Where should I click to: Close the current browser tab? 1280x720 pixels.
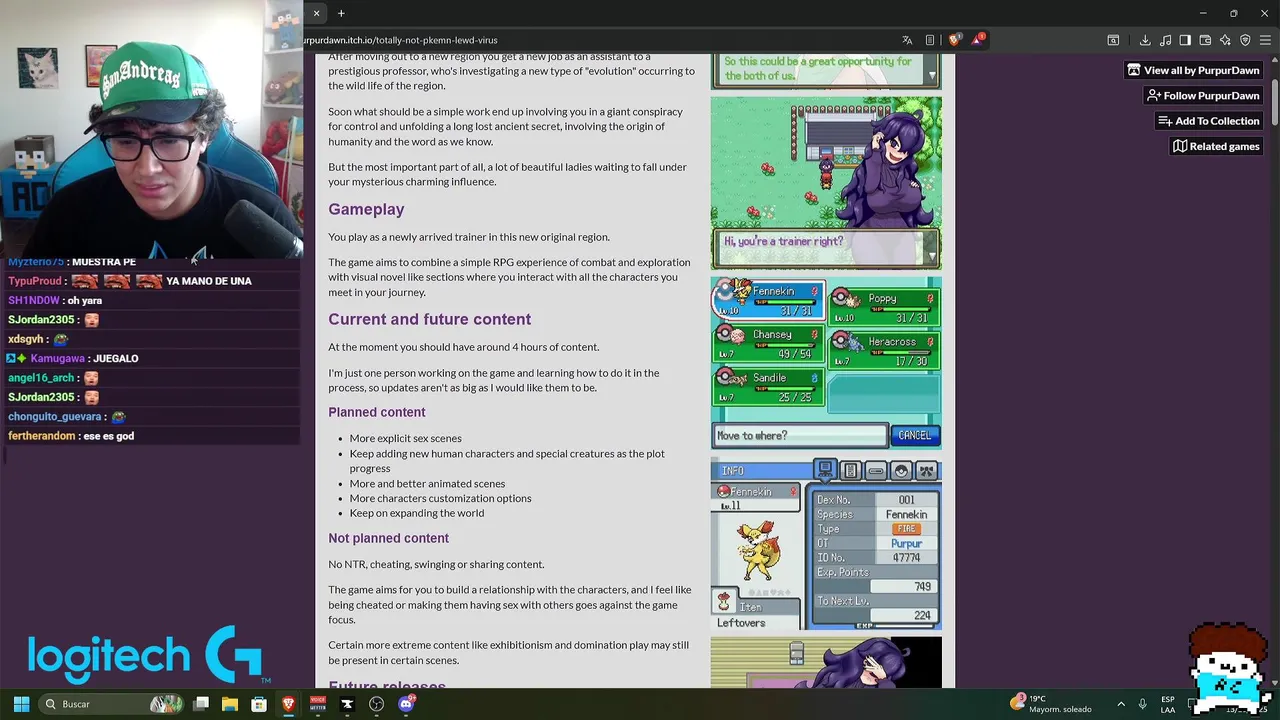pos(316,13)
